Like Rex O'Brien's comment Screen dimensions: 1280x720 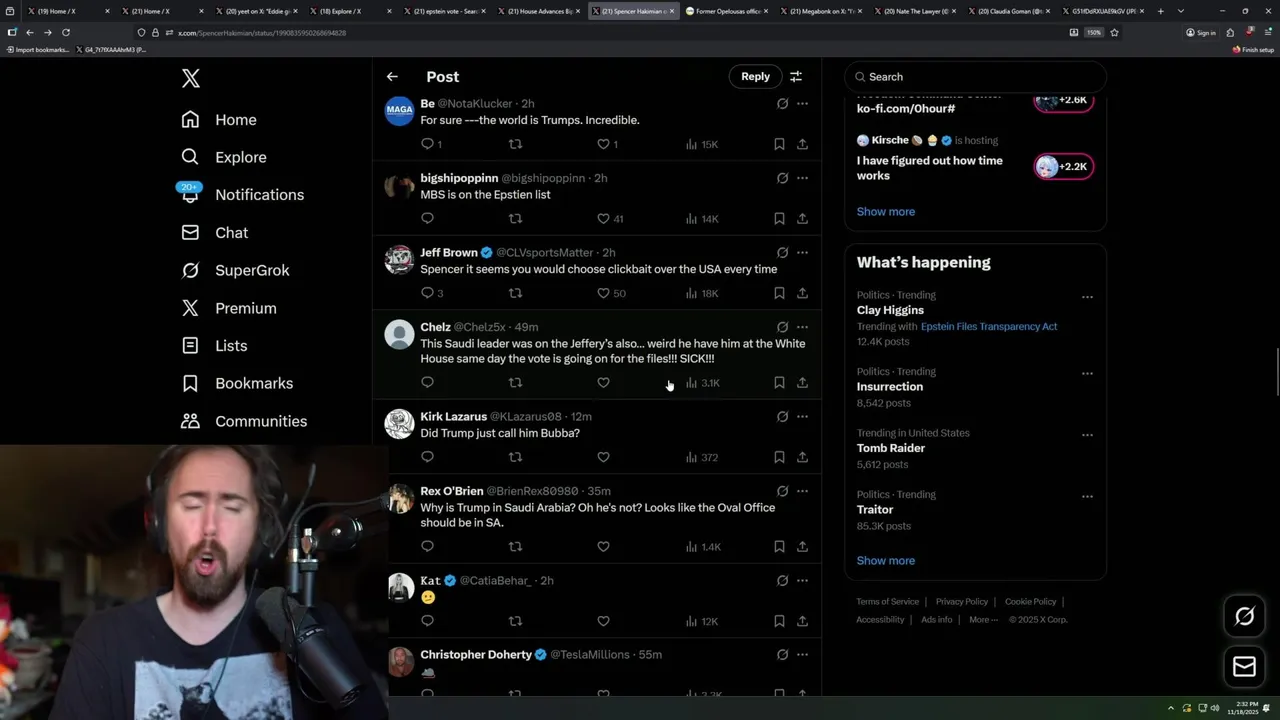[x=603, y=546]
